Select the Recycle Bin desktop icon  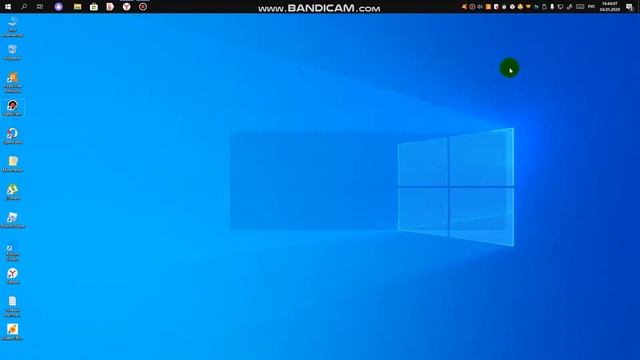coord(12,52)
